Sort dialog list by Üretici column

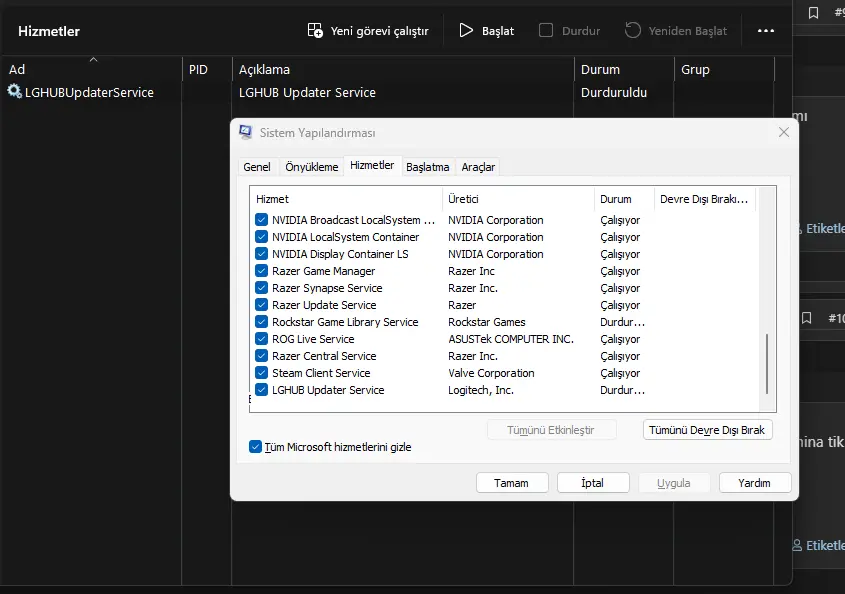click(x=518, y=199)
